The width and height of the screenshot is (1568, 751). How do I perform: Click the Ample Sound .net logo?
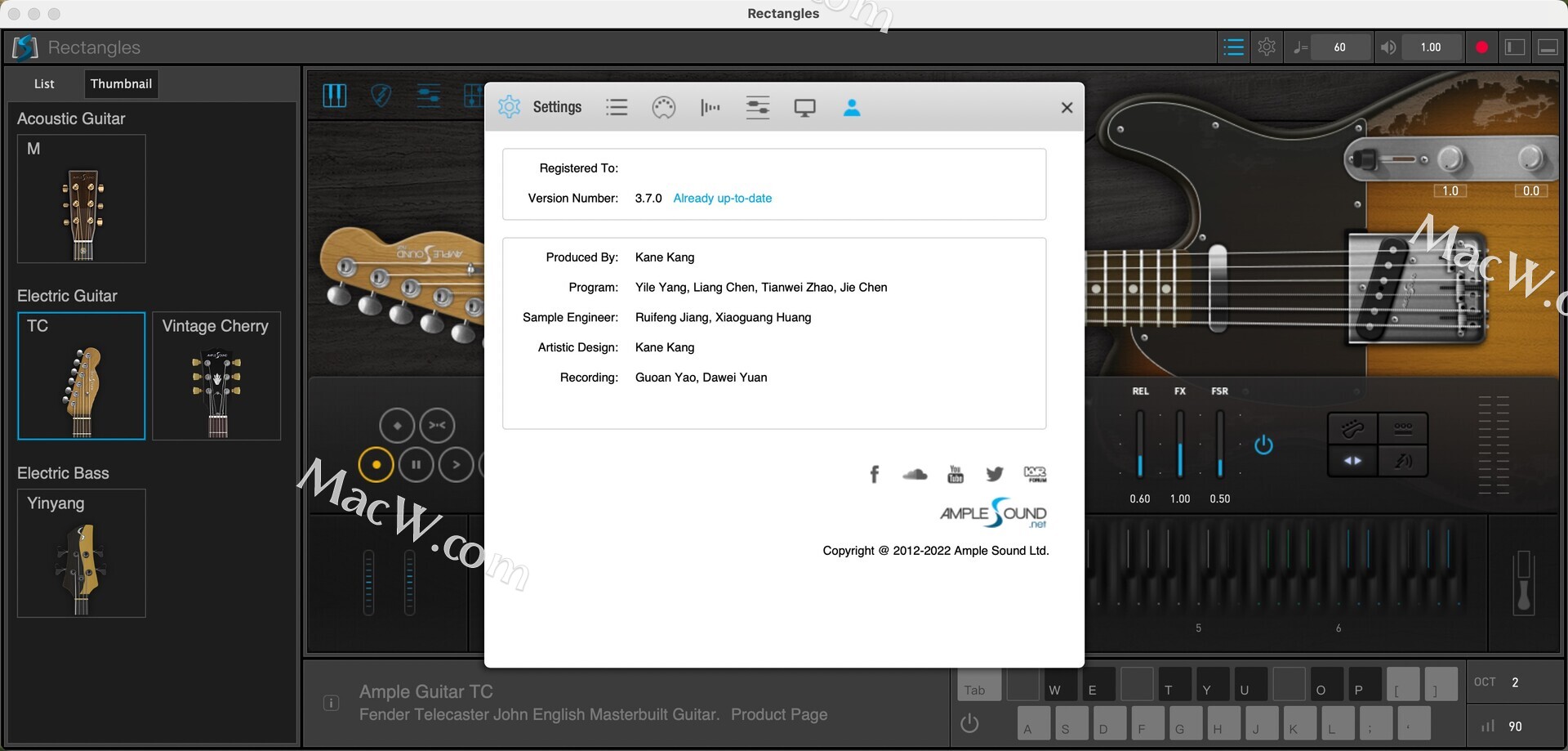coord(993,514)
